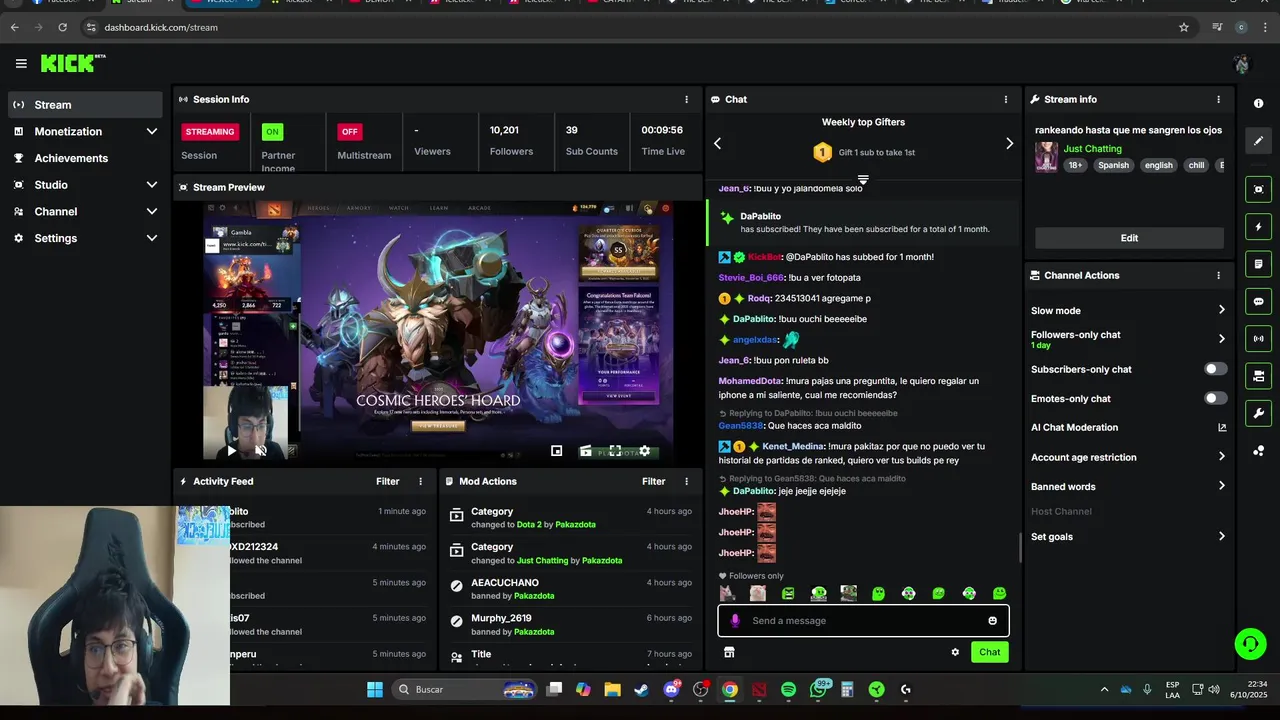Open Stream info panel three-dot menu
This screenshot has width=1280, height=720.
pos(1218,99)
